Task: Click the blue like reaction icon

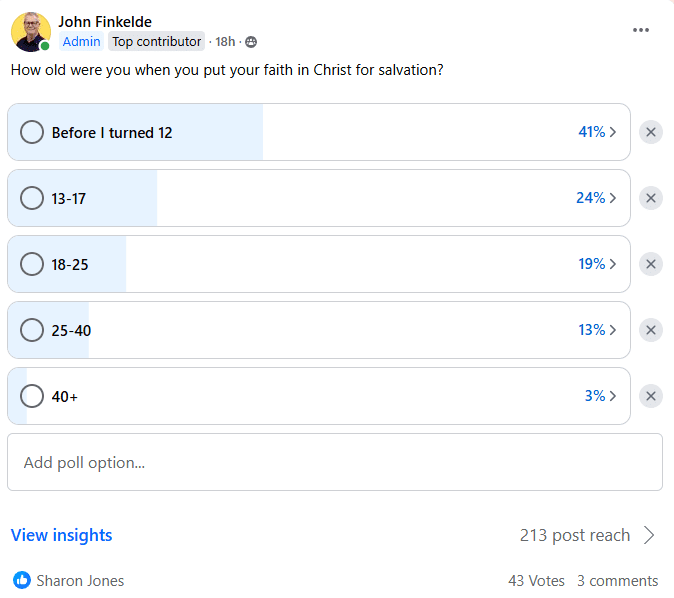Action: point(22,580)
